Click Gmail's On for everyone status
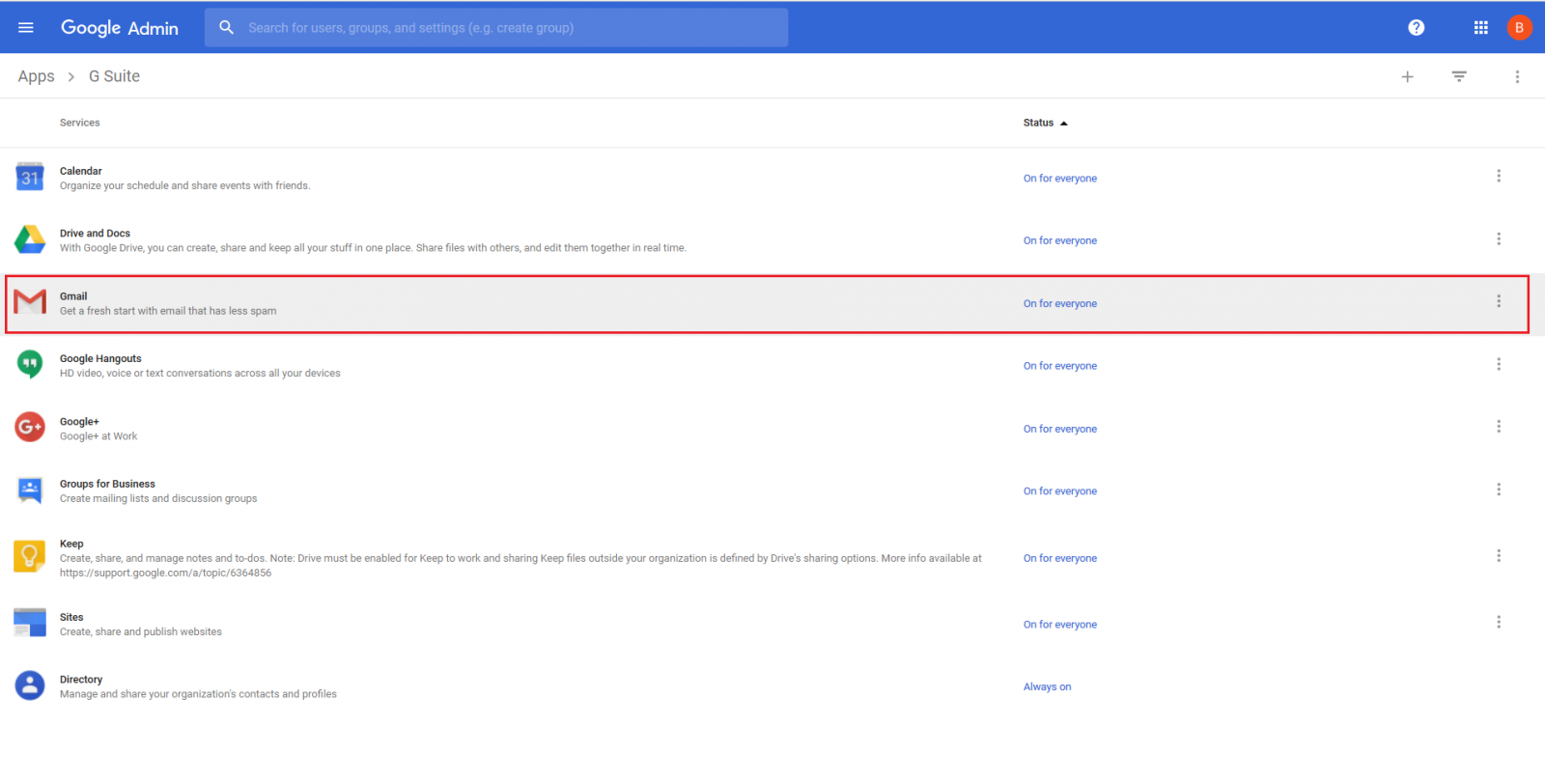The image size is (1545, 784). (x=1060, y=304)
